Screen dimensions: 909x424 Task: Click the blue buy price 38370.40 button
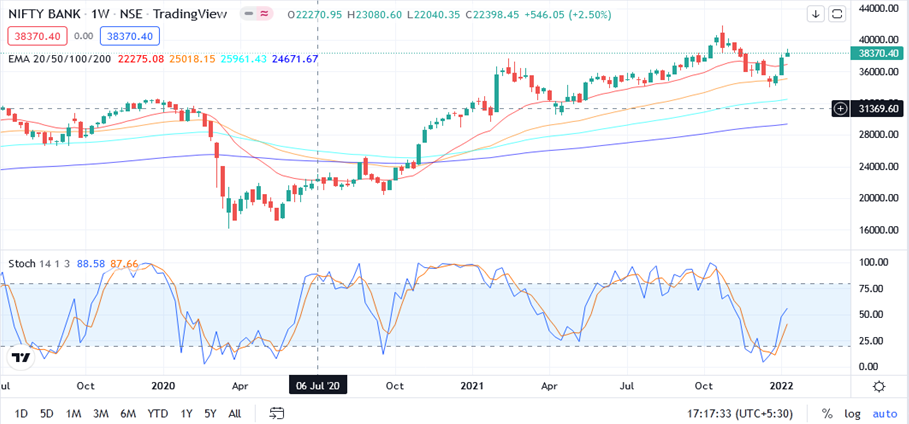tap(132, 36)
